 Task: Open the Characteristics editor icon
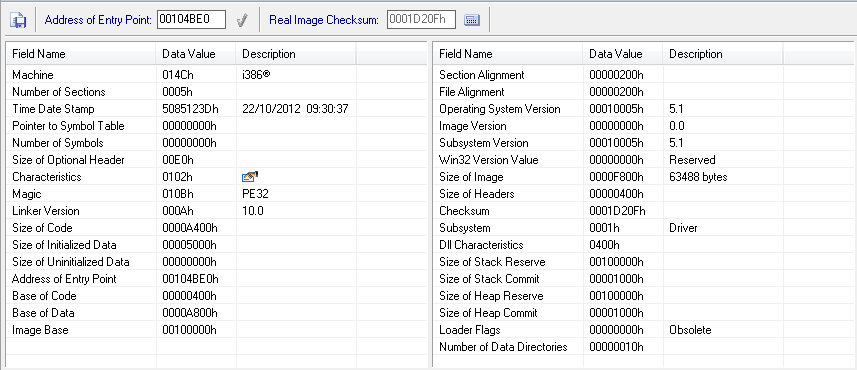pyautogui.click(x=249, y=177)
